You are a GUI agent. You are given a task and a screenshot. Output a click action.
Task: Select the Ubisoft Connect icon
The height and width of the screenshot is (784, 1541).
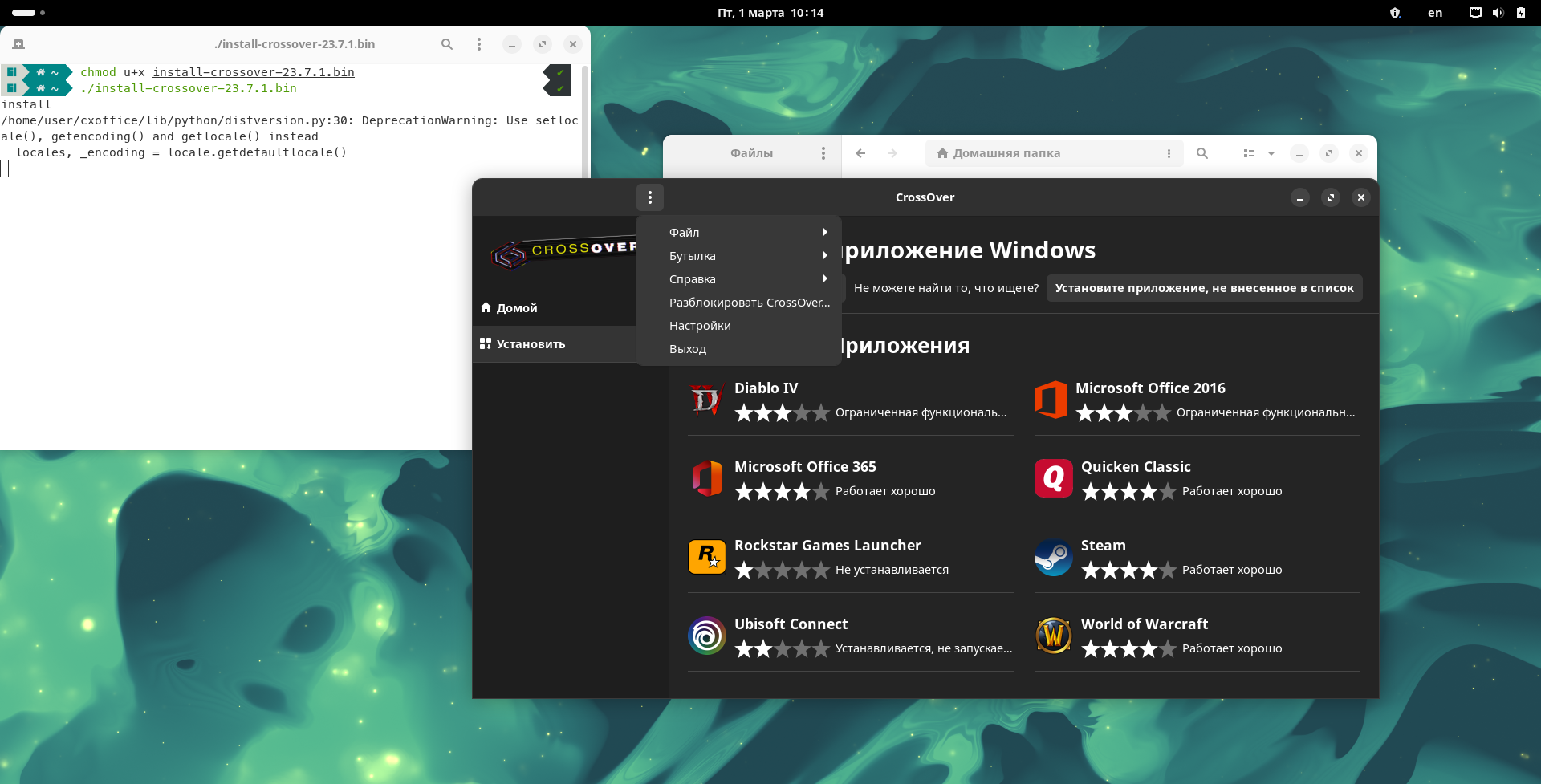point(706,636)
